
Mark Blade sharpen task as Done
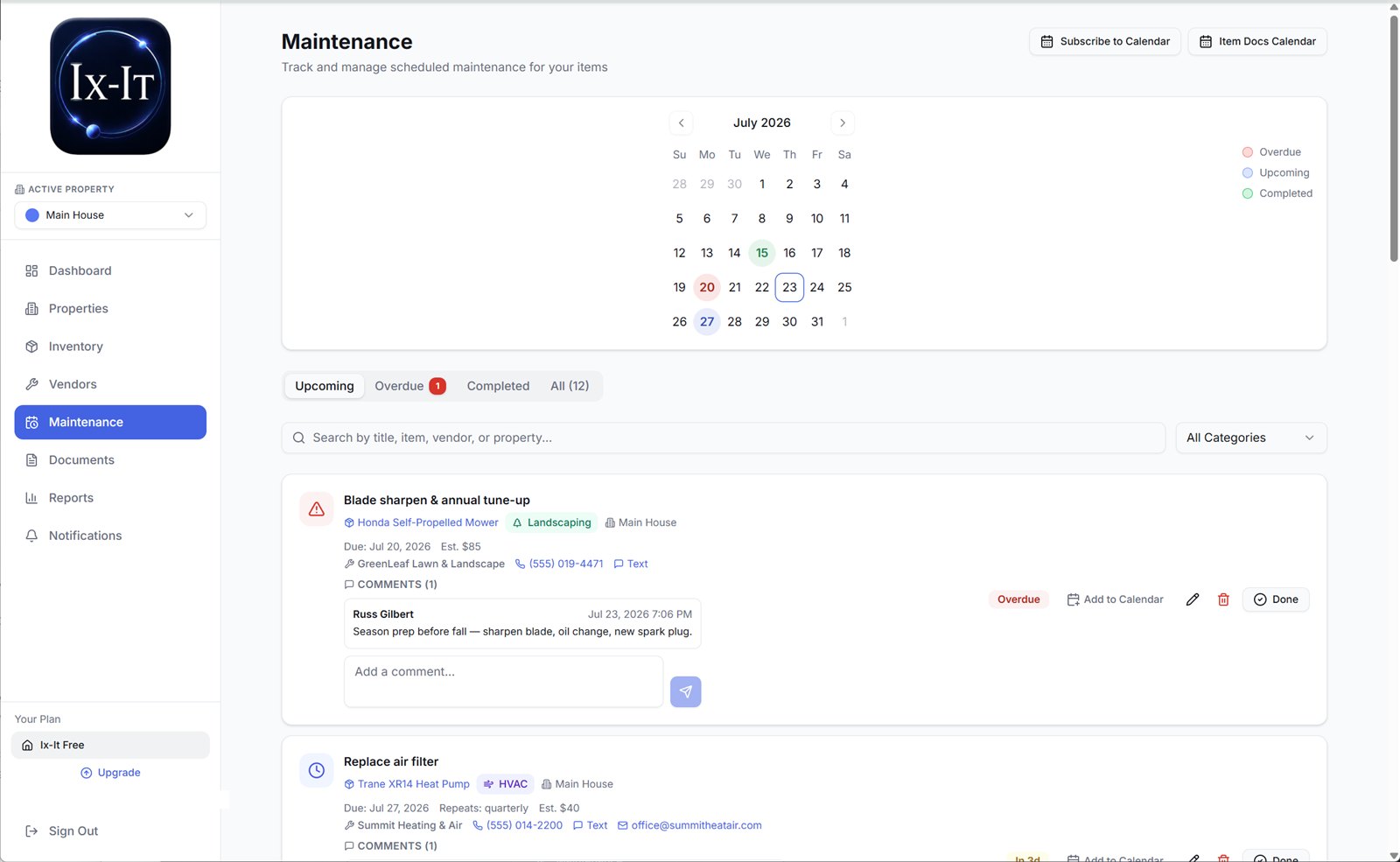tap(1276, 599)
